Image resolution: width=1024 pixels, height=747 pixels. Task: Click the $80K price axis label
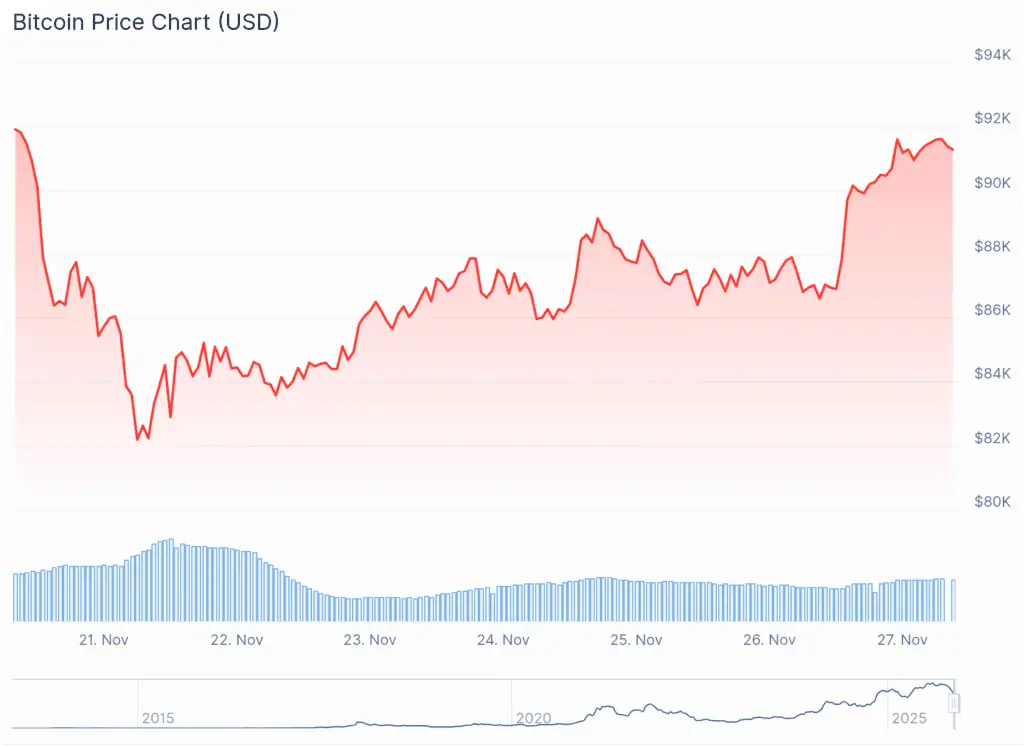pos(993,502)
